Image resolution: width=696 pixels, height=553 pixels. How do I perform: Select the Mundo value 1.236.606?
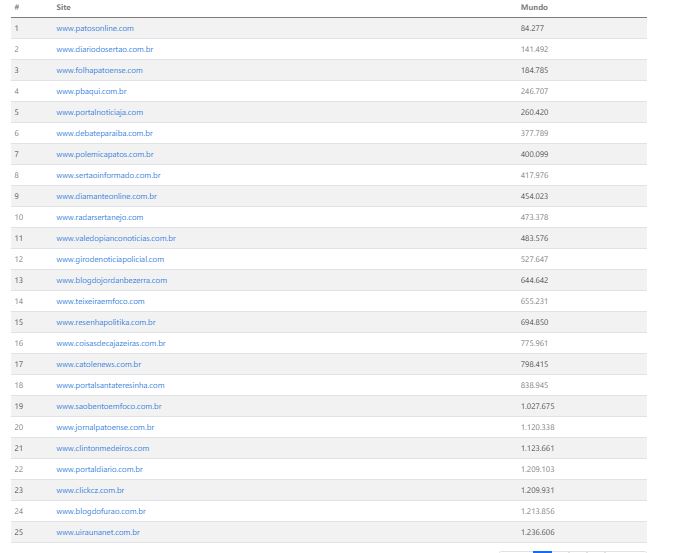tap(538, 532)
